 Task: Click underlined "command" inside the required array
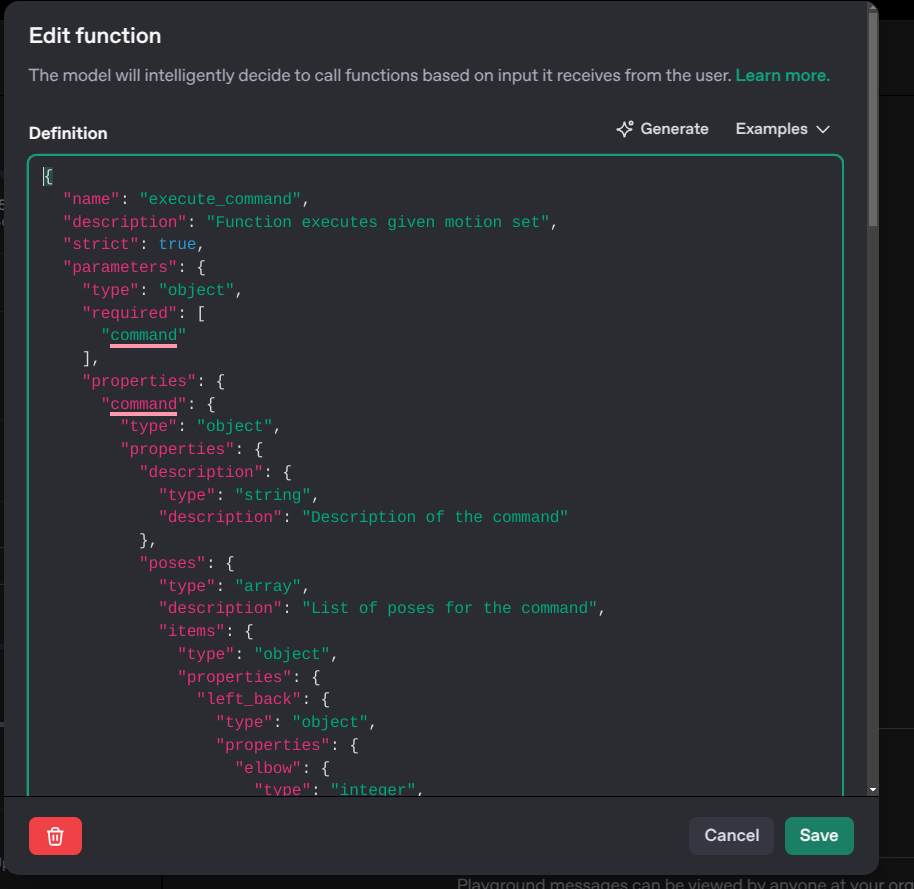tap(143, 335)
